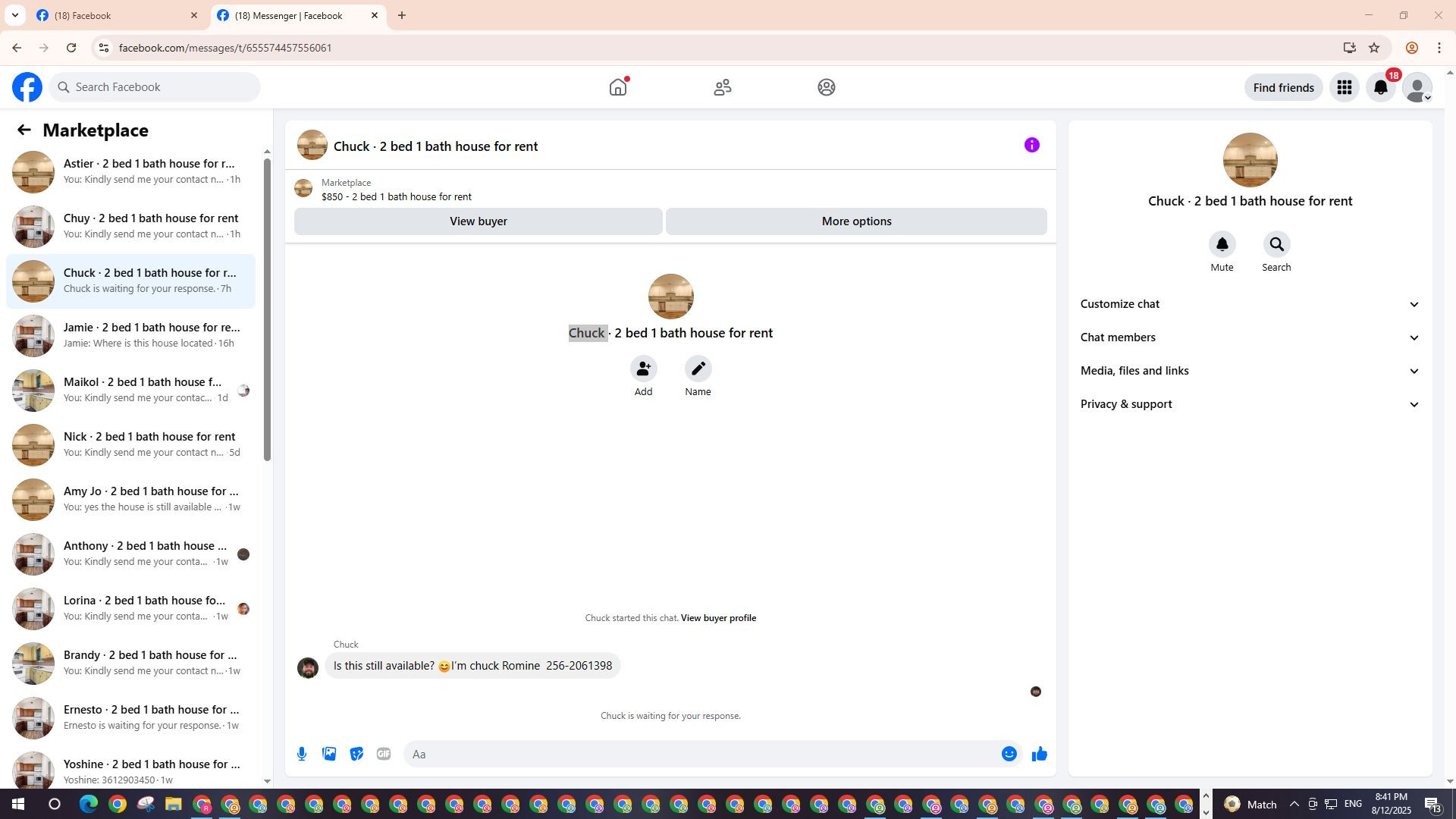This screenshot has height=819, width=1456.
Task: Toggle the purple conversation info icon
Action: pos(1031,145)
